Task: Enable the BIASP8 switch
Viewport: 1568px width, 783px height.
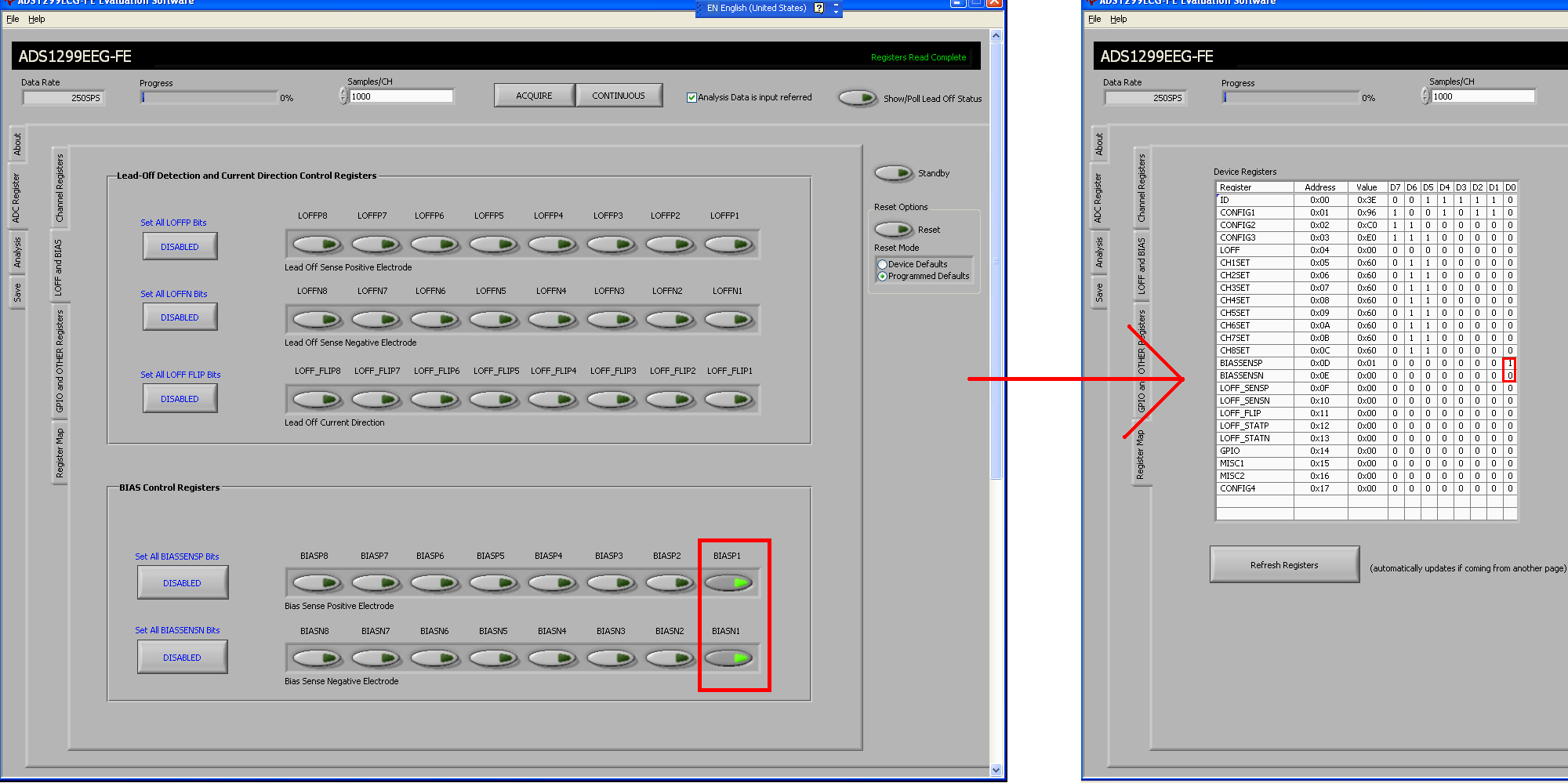Action: [x=317, y=583]
